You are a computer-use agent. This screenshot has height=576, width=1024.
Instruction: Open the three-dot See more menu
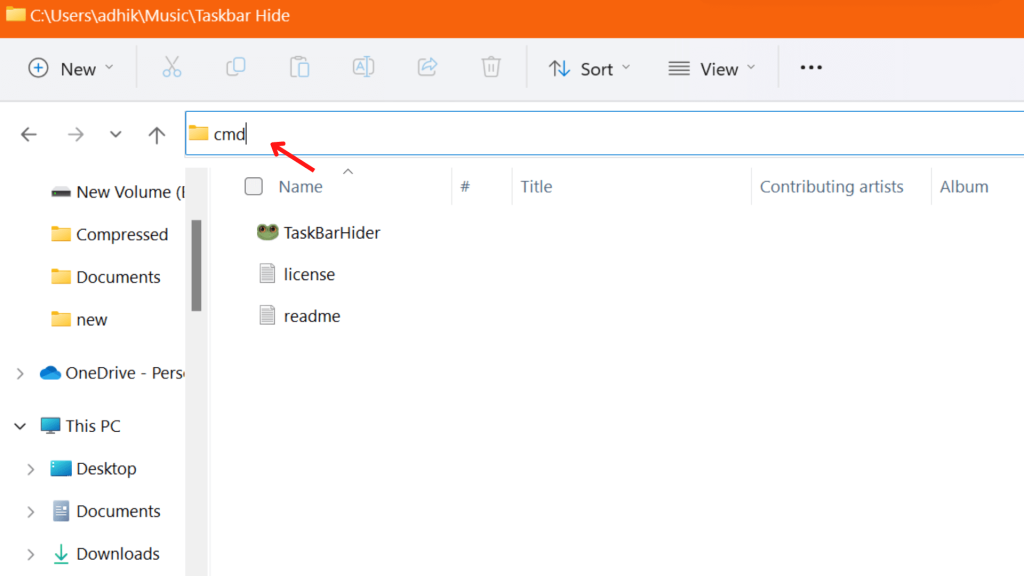pos(811,68)
